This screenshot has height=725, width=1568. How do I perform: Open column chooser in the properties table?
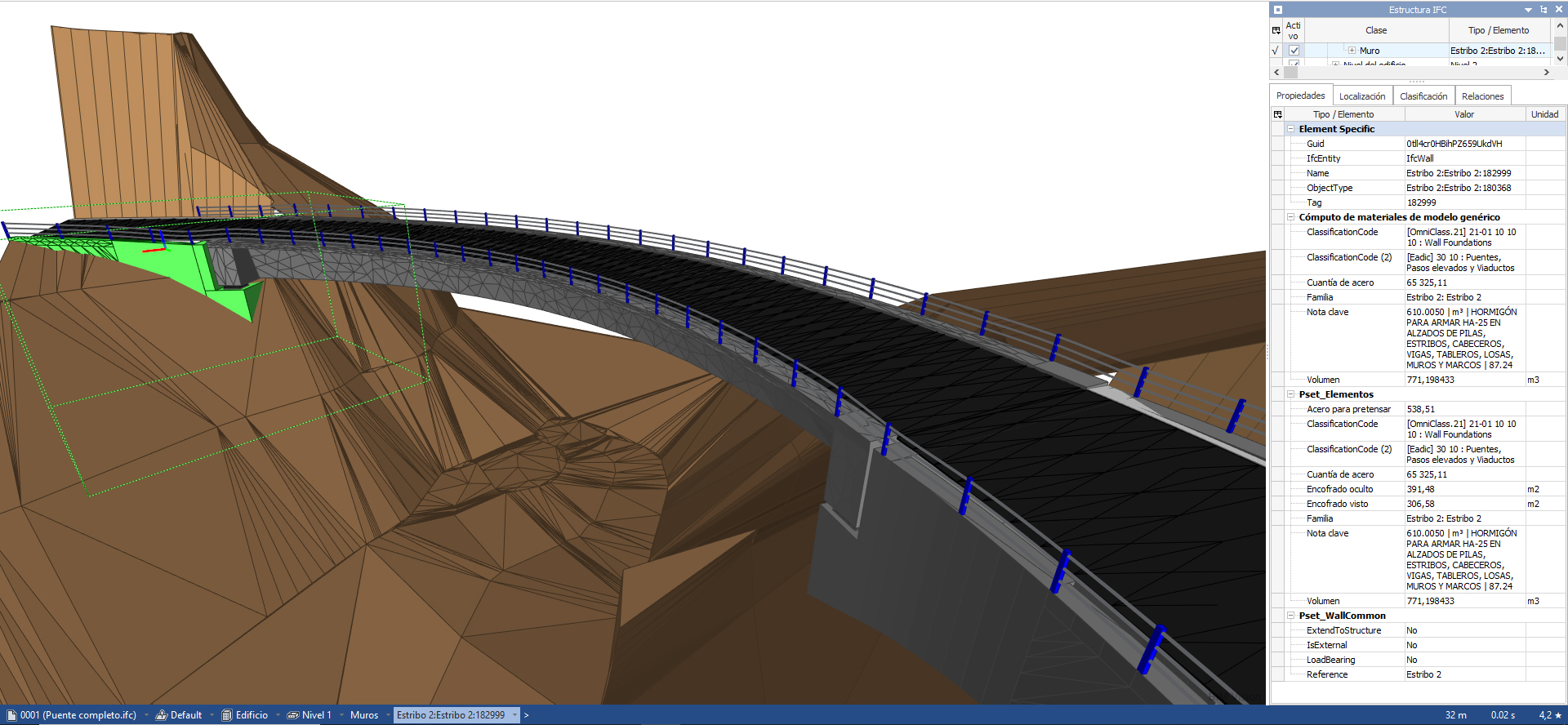coord(1278,114)
